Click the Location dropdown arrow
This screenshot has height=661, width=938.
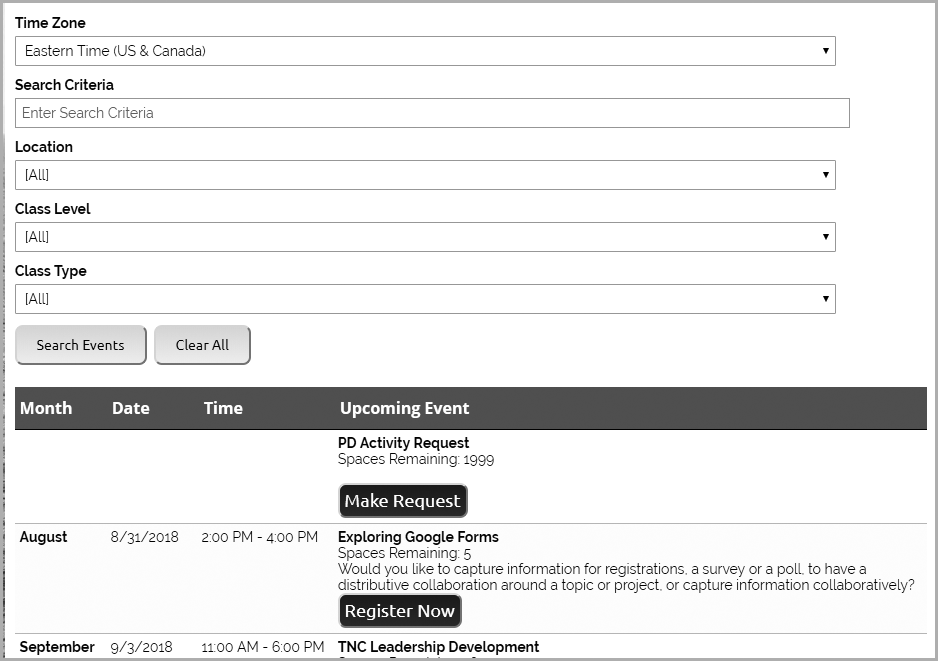825,174
